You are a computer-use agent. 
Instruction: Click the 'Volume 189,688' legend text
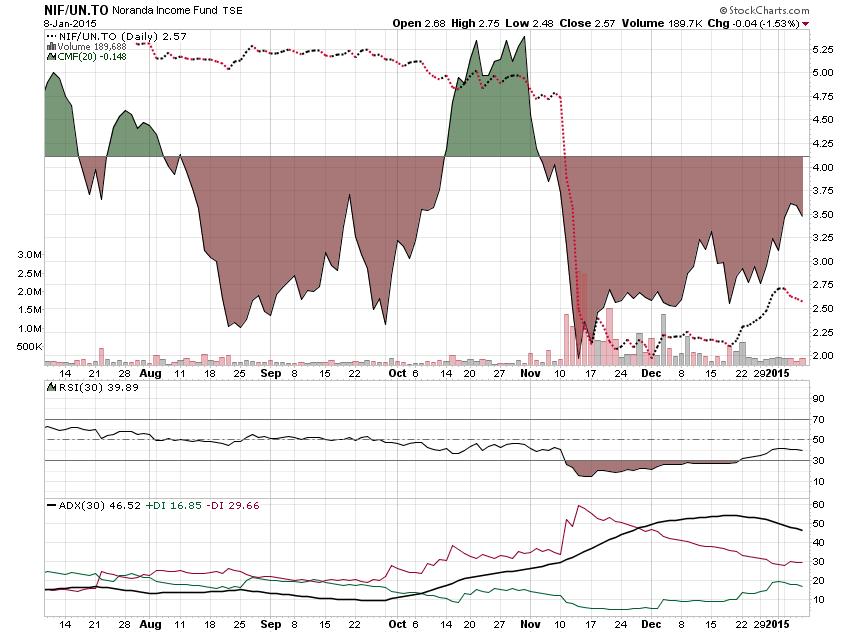coord(92,47)
